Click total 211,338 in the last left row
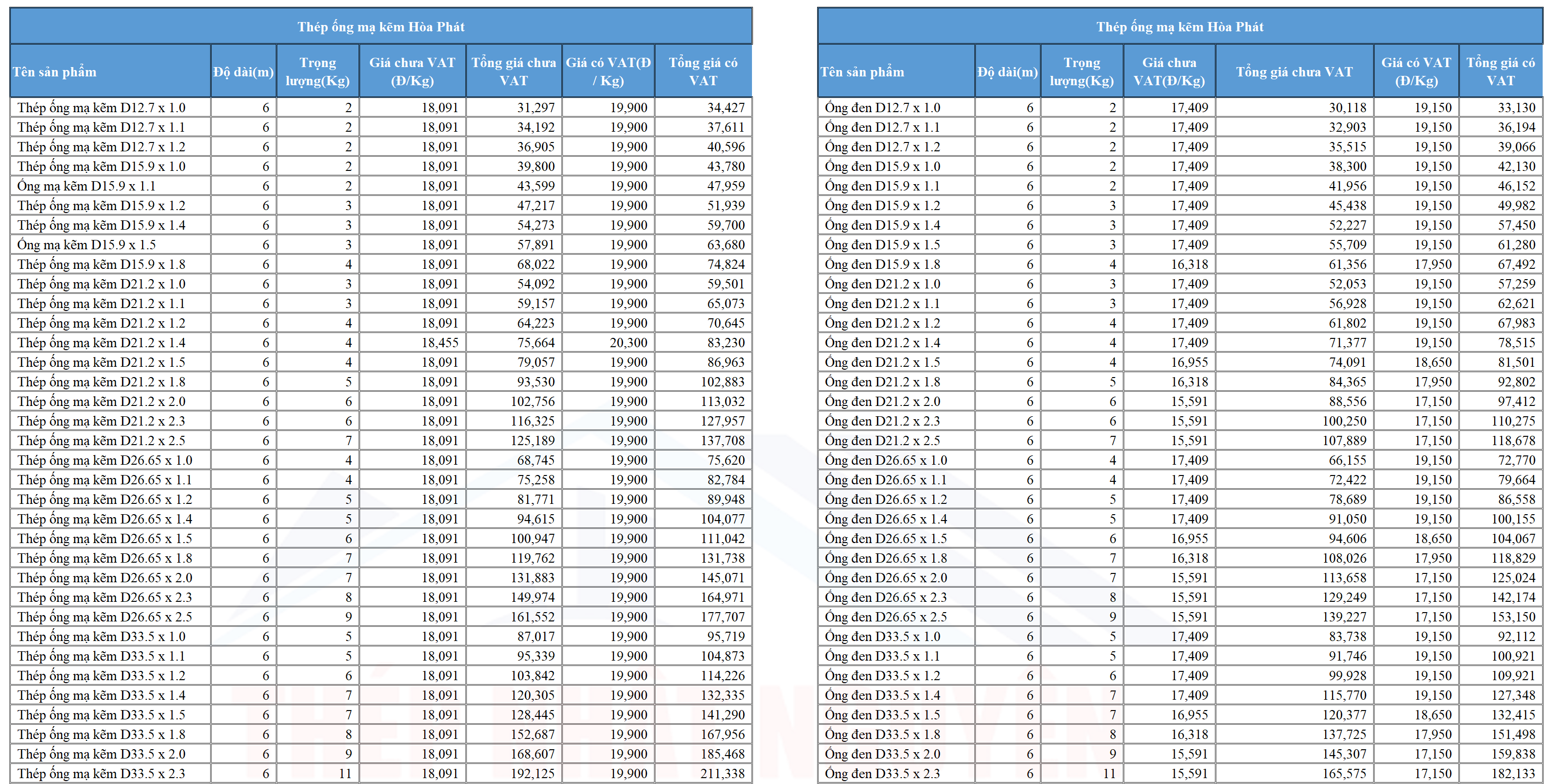 [x=722, y=774]
